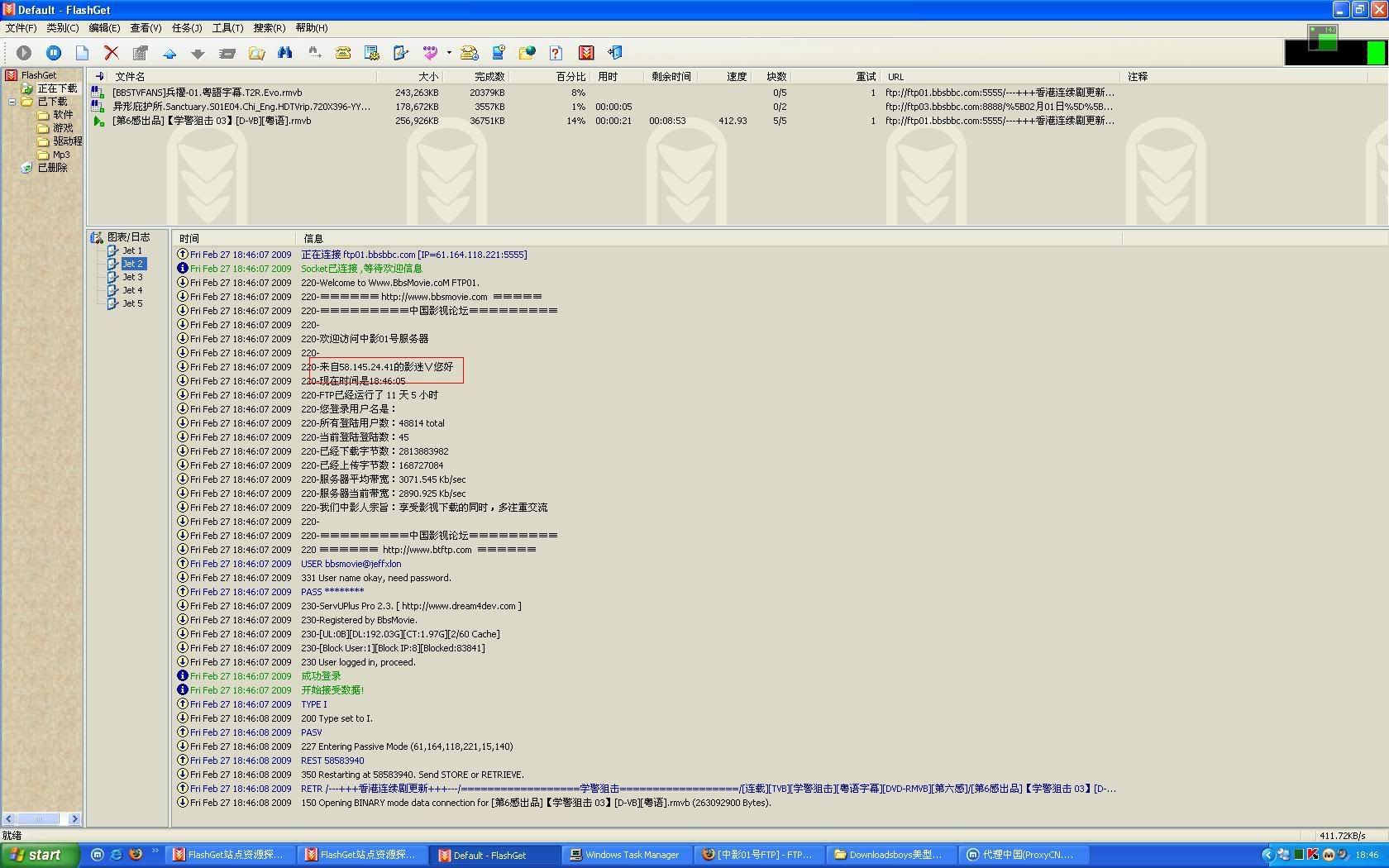1389x868 pixels.
Task: Open the 工具(T) menu
Action: pos(227,28)
